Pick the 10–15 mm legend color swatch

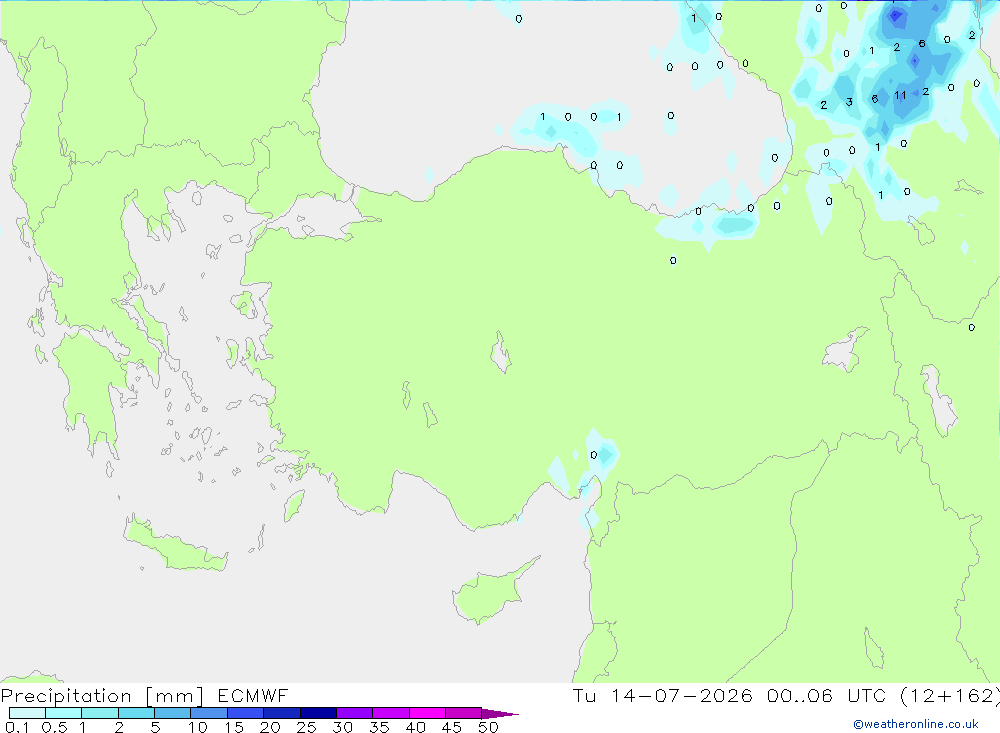coord(209,713)
